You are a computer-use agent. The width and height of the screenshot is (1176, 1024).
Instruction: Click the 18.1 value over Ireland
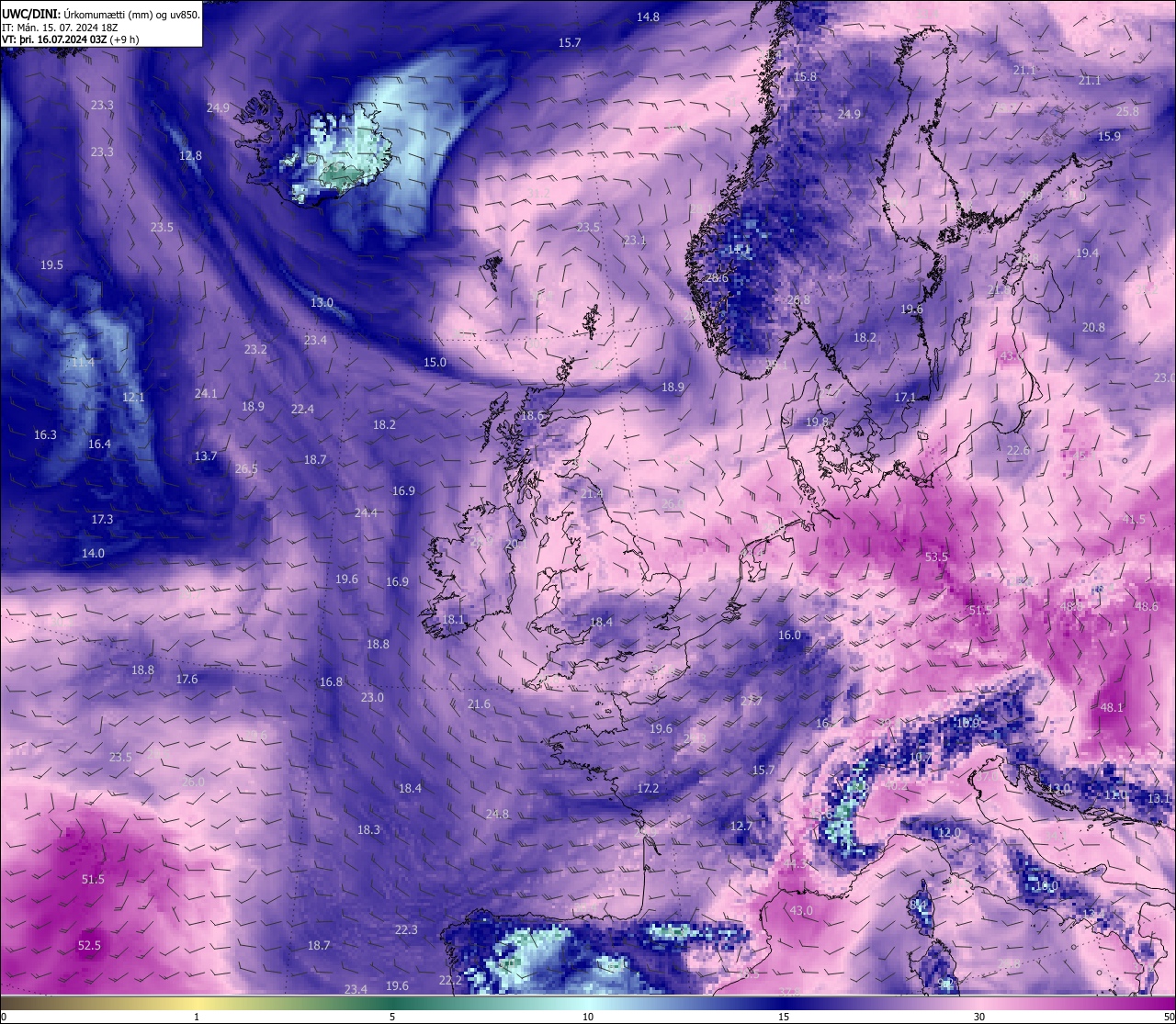click(x=453, y=619)
